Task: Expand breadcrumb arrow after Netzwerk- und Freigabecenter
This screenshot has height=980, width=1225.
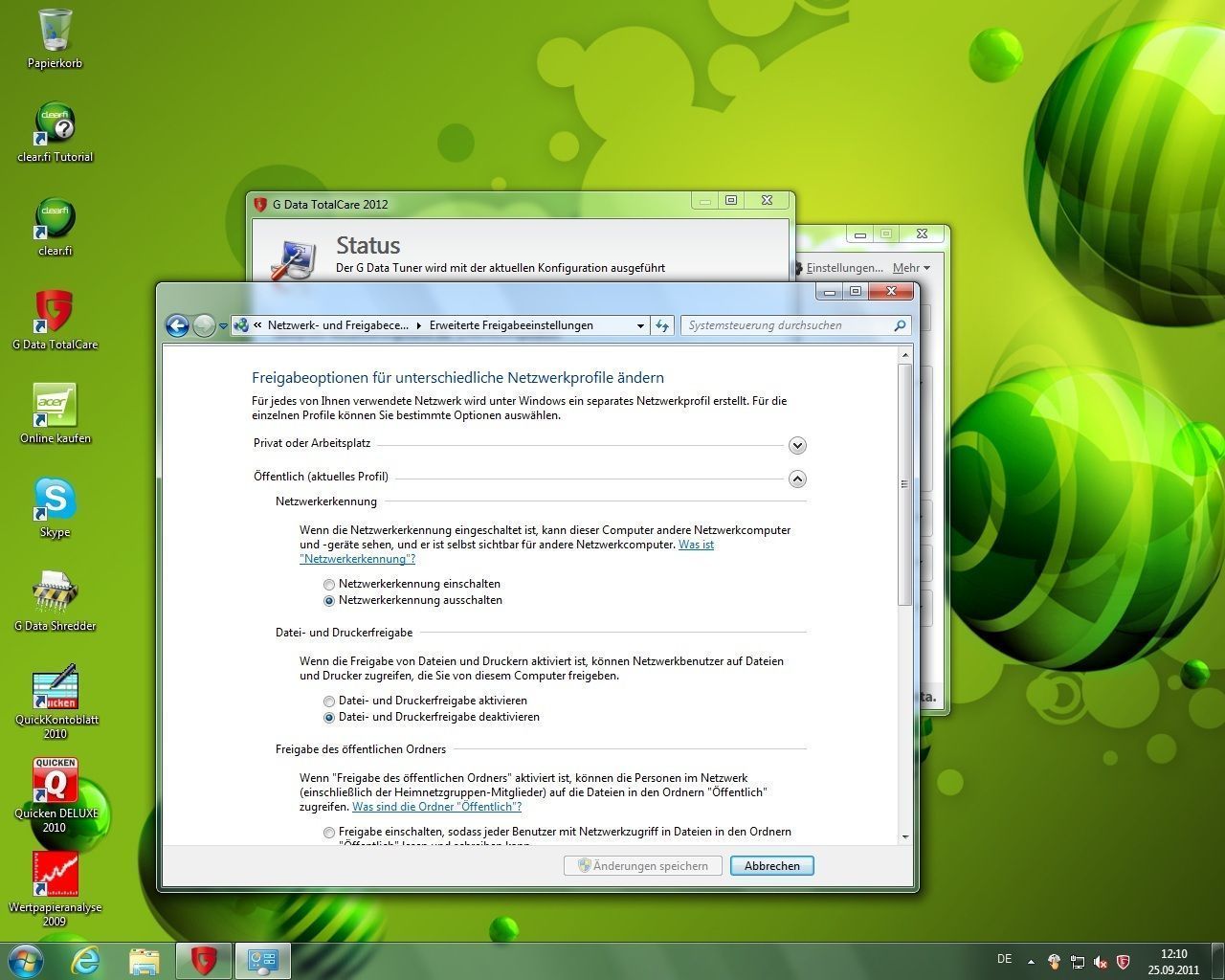Action: tap(418, 325)
